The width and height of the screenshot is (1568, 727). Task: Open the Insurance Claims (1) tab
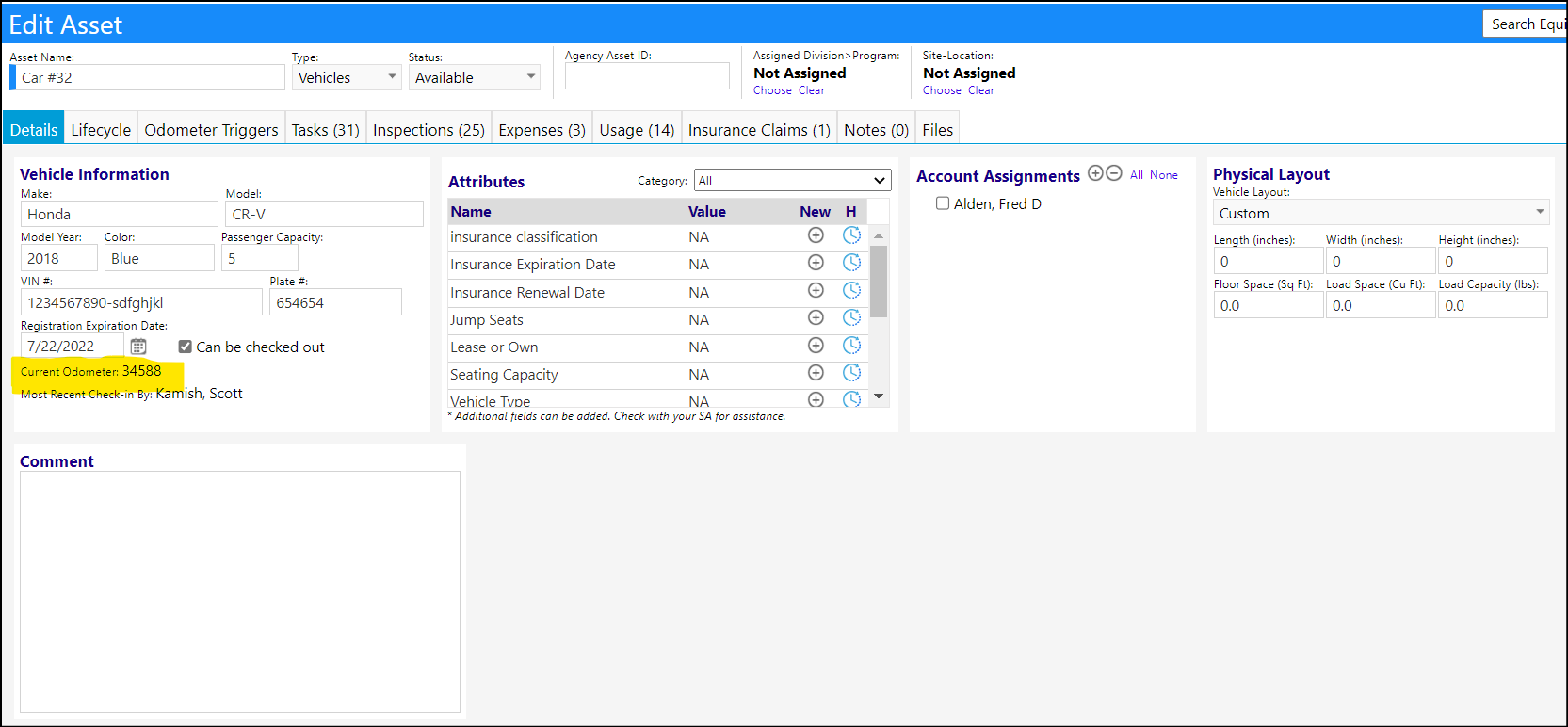click(759, 130)
